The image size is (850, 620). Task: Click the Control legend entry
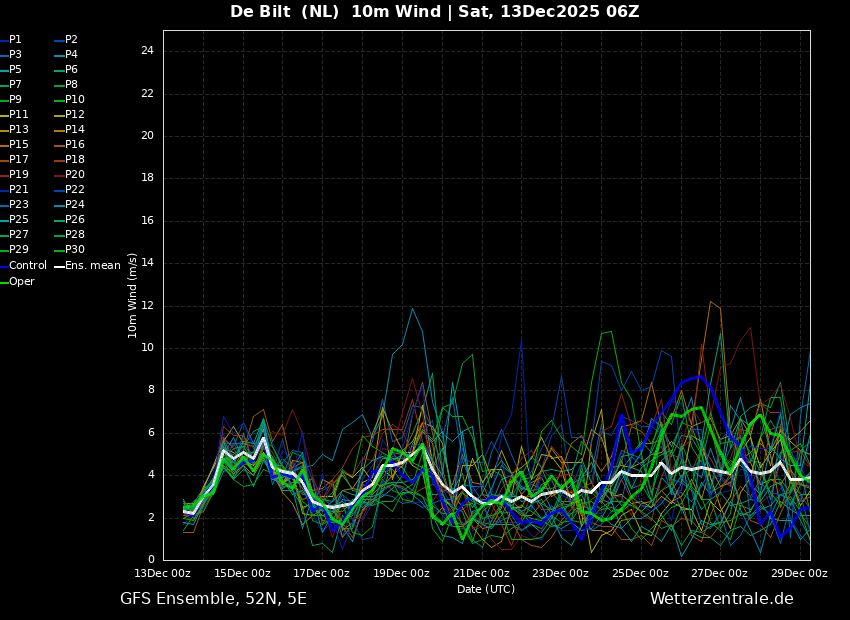[x=28, y=266]
